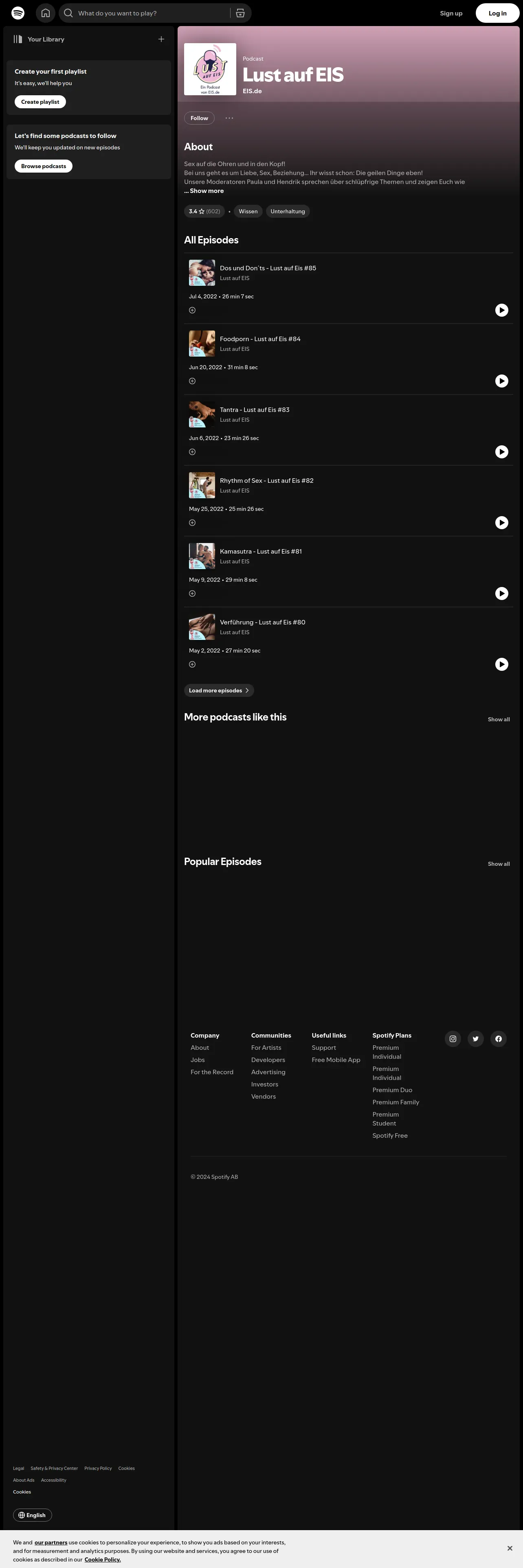Add Tantra #83 episode to library
This screenshot has height=1568, width=523.
(x=192, y=452)
